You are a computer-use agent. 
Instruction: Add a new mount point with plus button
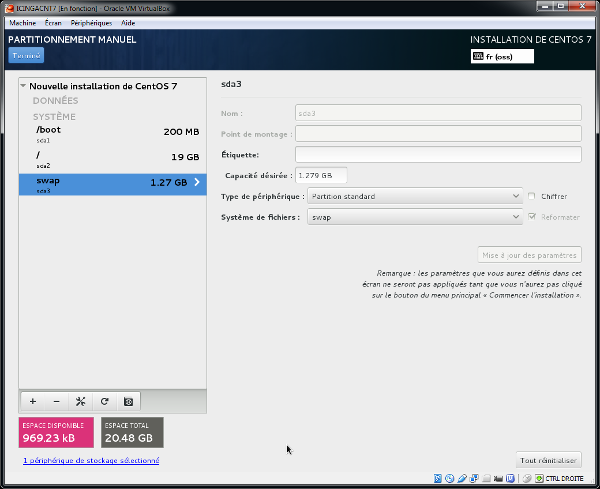pos(33,401)
